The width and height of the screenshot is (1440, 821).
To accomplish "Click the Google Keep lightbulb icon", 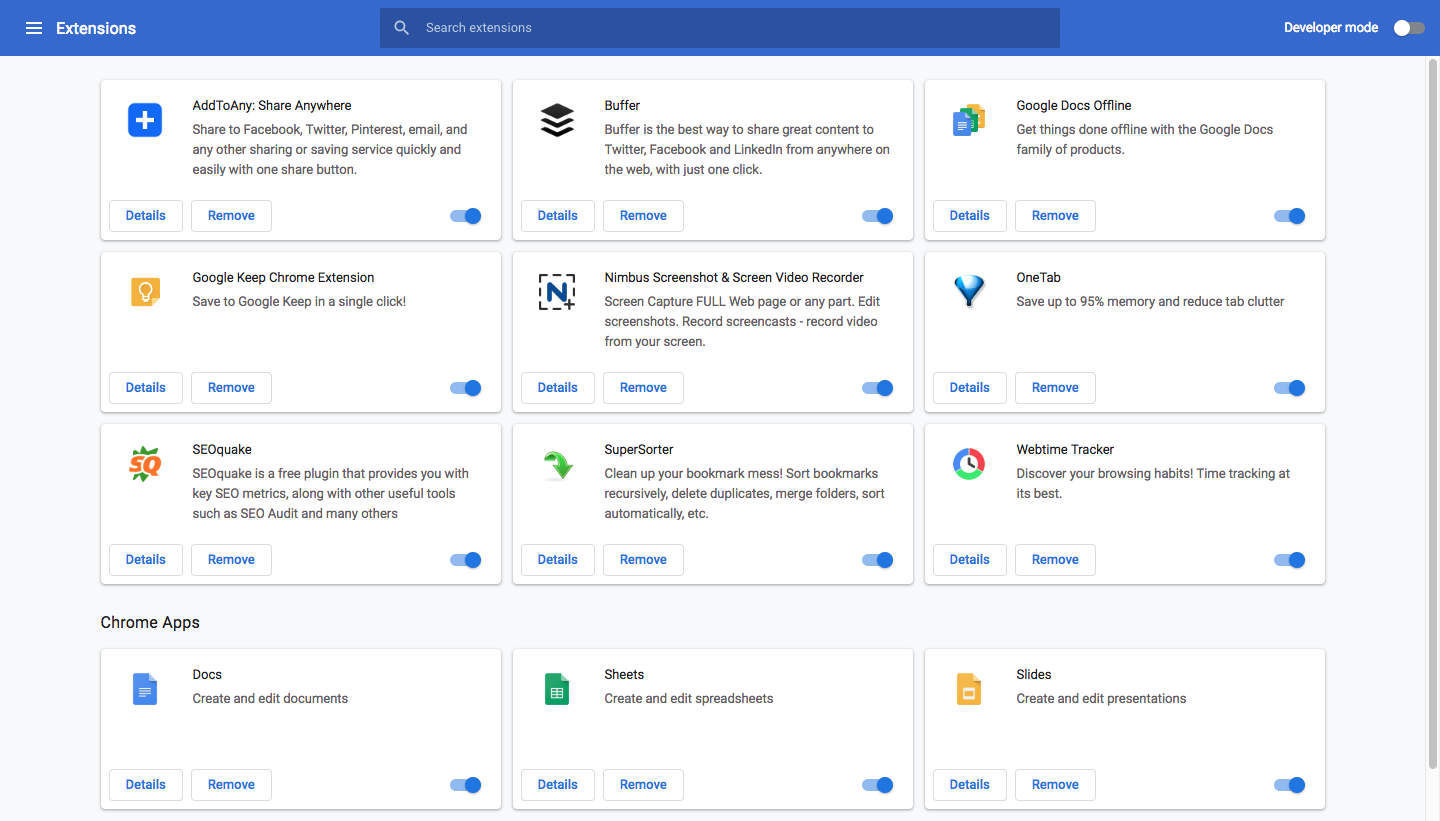I will coord(145,292).
